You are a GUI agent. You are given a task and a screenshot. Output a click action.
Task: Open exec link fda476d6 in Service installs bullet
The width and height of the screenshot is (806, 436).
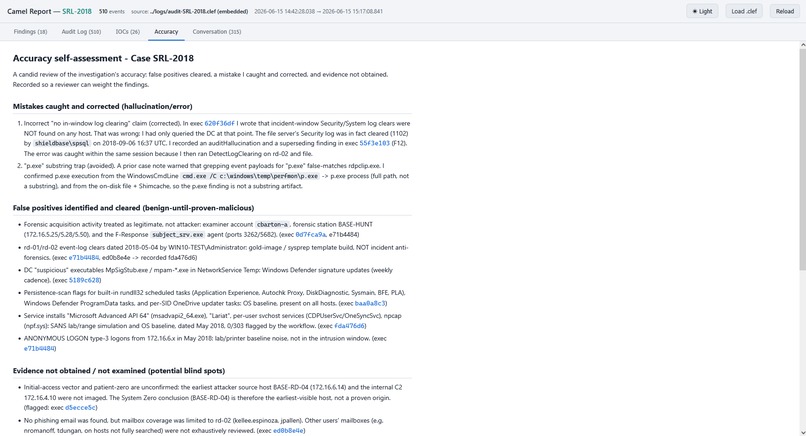tap(349, 326)
